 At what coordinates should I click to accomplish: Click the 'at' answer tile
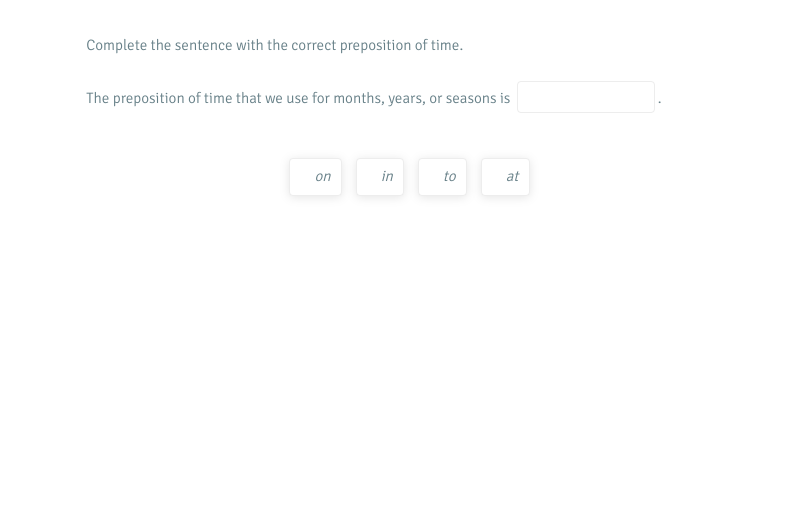click(x=505, y=177)
